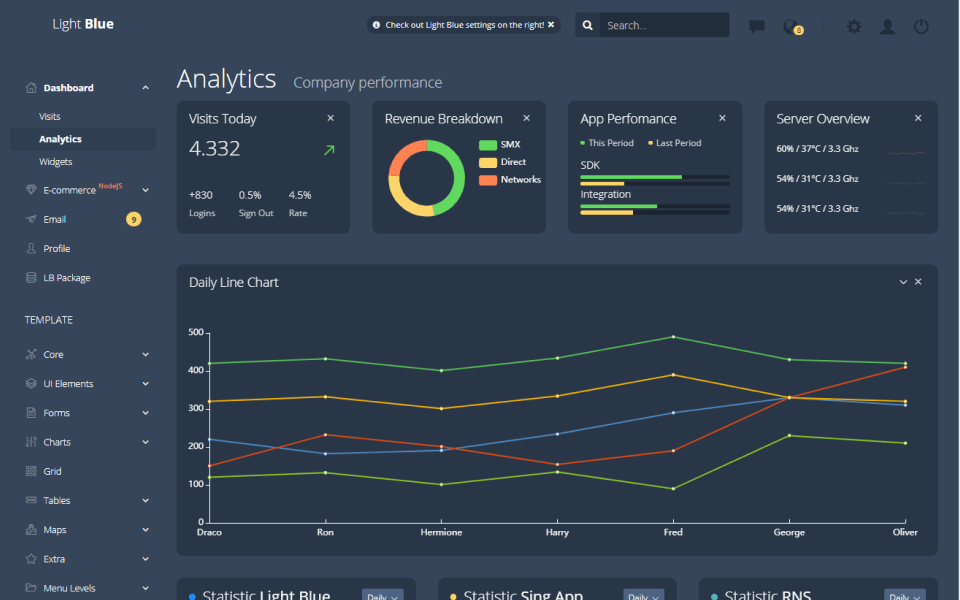Open notifications globe icon with badge

pos(790,27)
